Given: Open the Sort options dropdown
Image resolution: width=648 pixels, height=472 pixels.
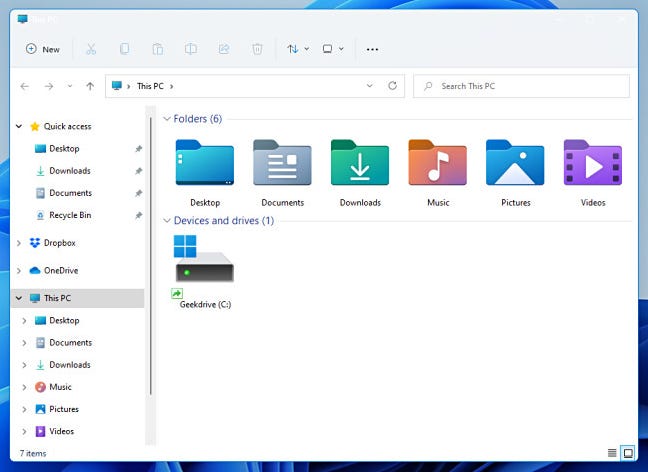Looking at the screenshot, I should [297, 49].
